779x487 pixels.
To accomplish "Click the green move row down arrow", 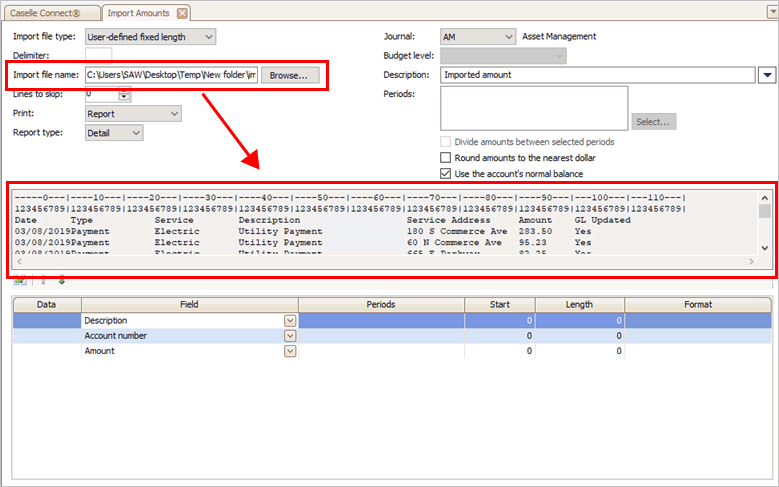I will (x=62, y=283).
